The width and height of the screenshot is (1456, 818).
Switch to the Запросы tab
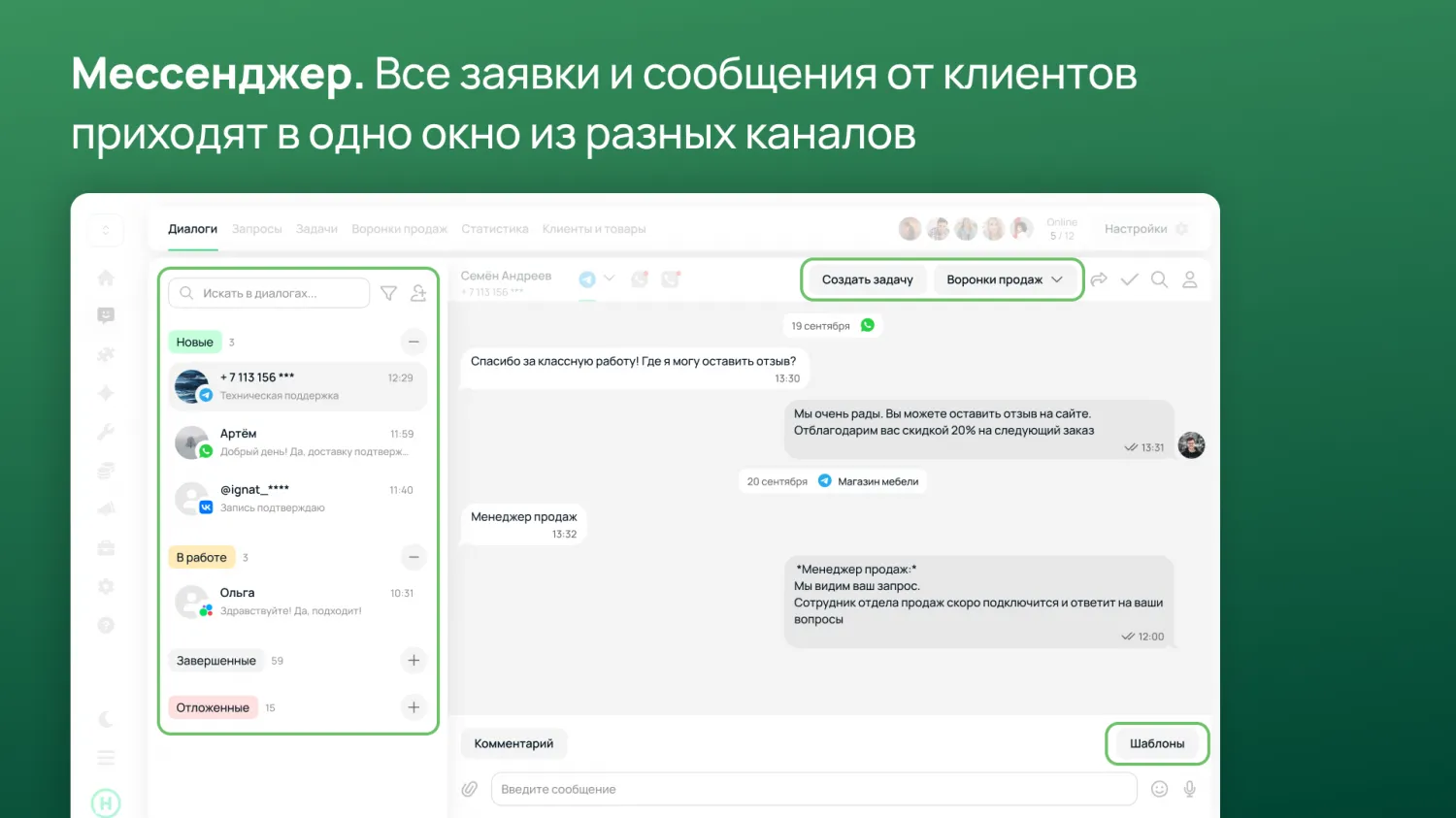point(257,229)
